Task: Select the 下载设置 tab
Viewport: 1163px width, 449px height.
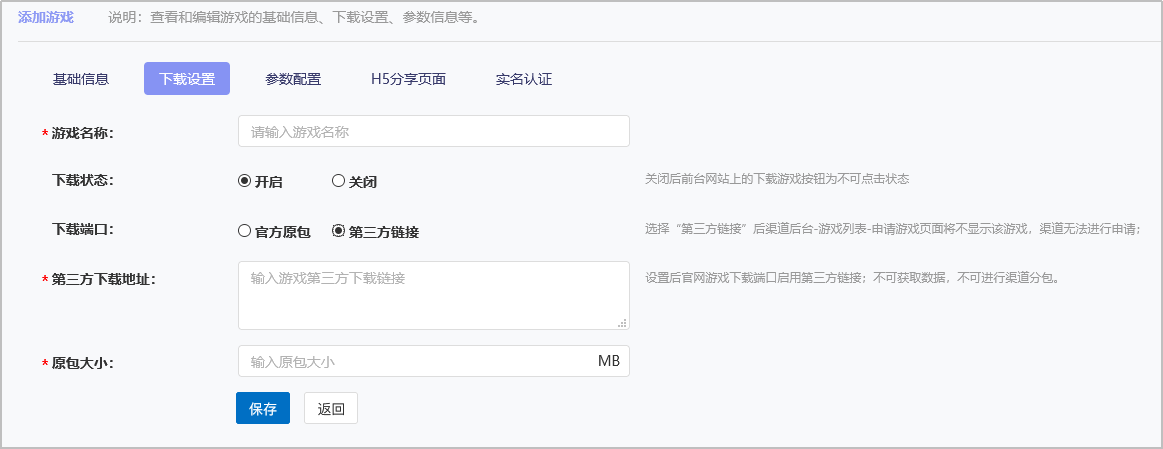Action: [187, 79]
